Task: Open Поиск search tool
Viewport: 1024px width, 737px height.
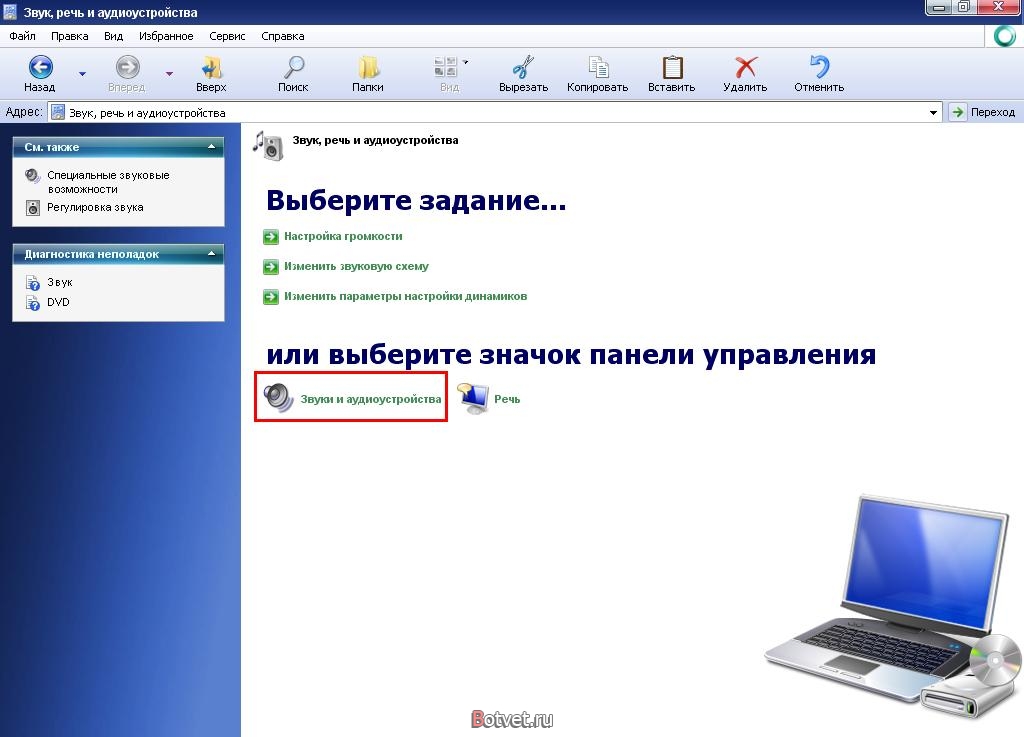Action: click(x=293, y=74)
